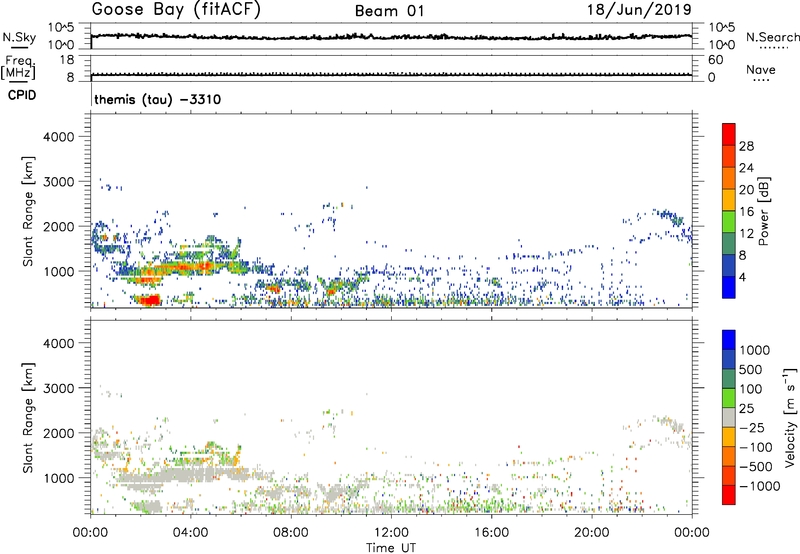This screenshot has height=554, width=800.
Task: Click the gray segment of velocity colorbar
Action: [729, 417]
